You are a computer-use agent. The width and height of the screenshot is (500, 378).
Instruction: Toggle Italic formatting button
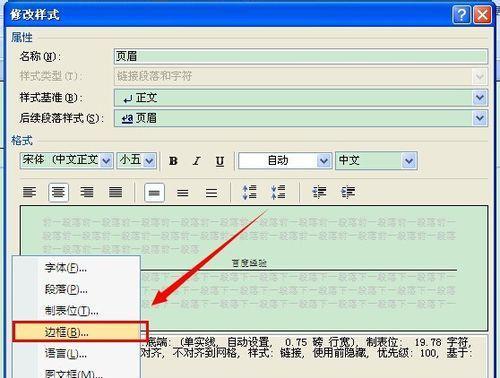tap(197, 161)
